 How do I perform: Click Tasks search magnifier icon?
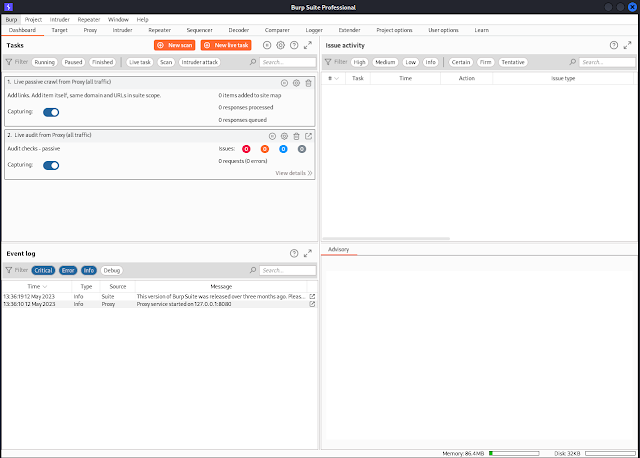(x=253, y=62)
